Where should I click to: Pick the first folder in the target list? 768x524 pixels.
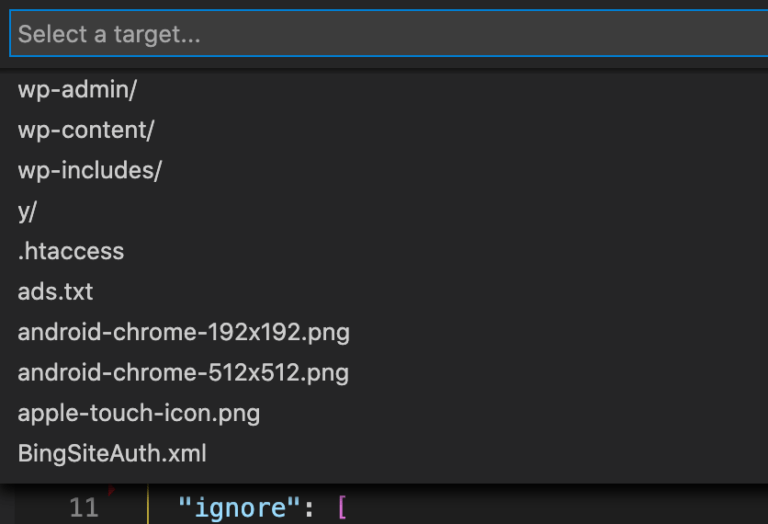pos(78,90)
